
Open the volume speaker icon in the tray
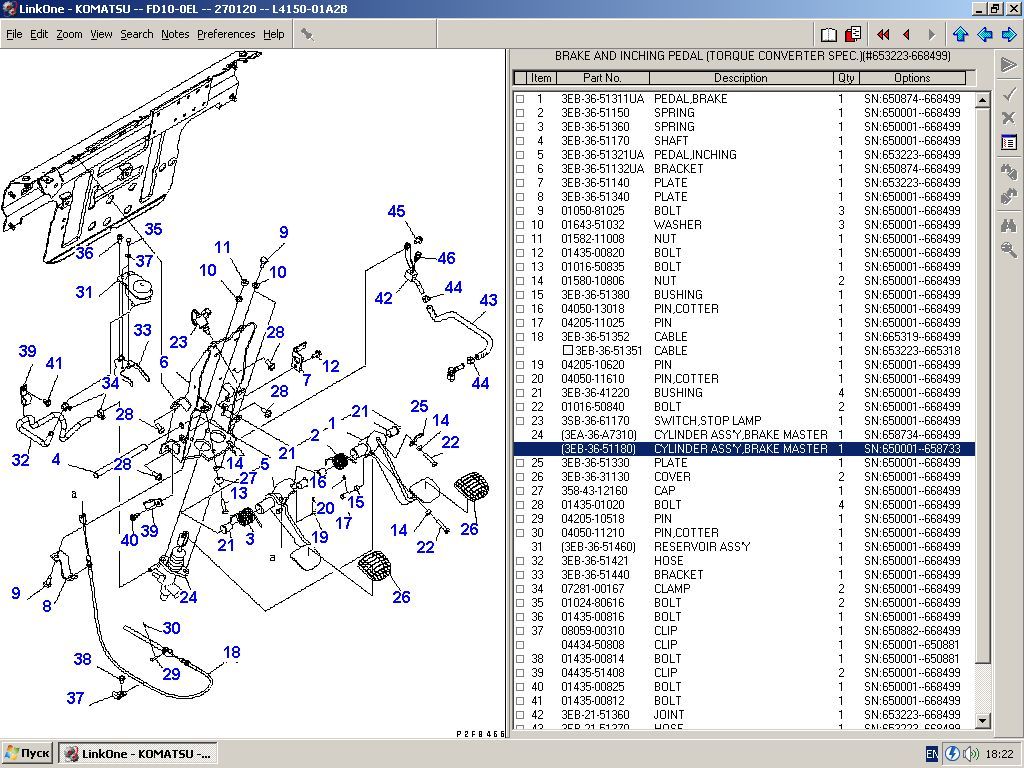click(x=971, y=754)
